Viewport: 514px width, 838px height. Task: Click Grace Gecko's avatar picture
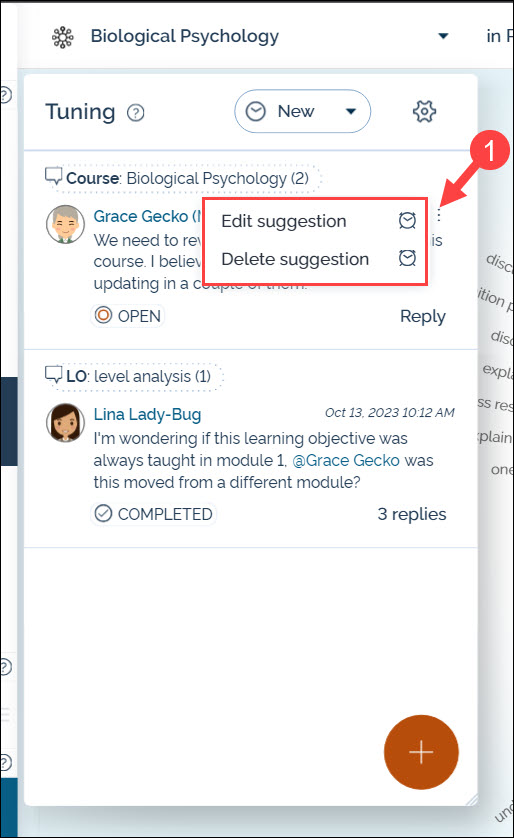pos(65,224)
